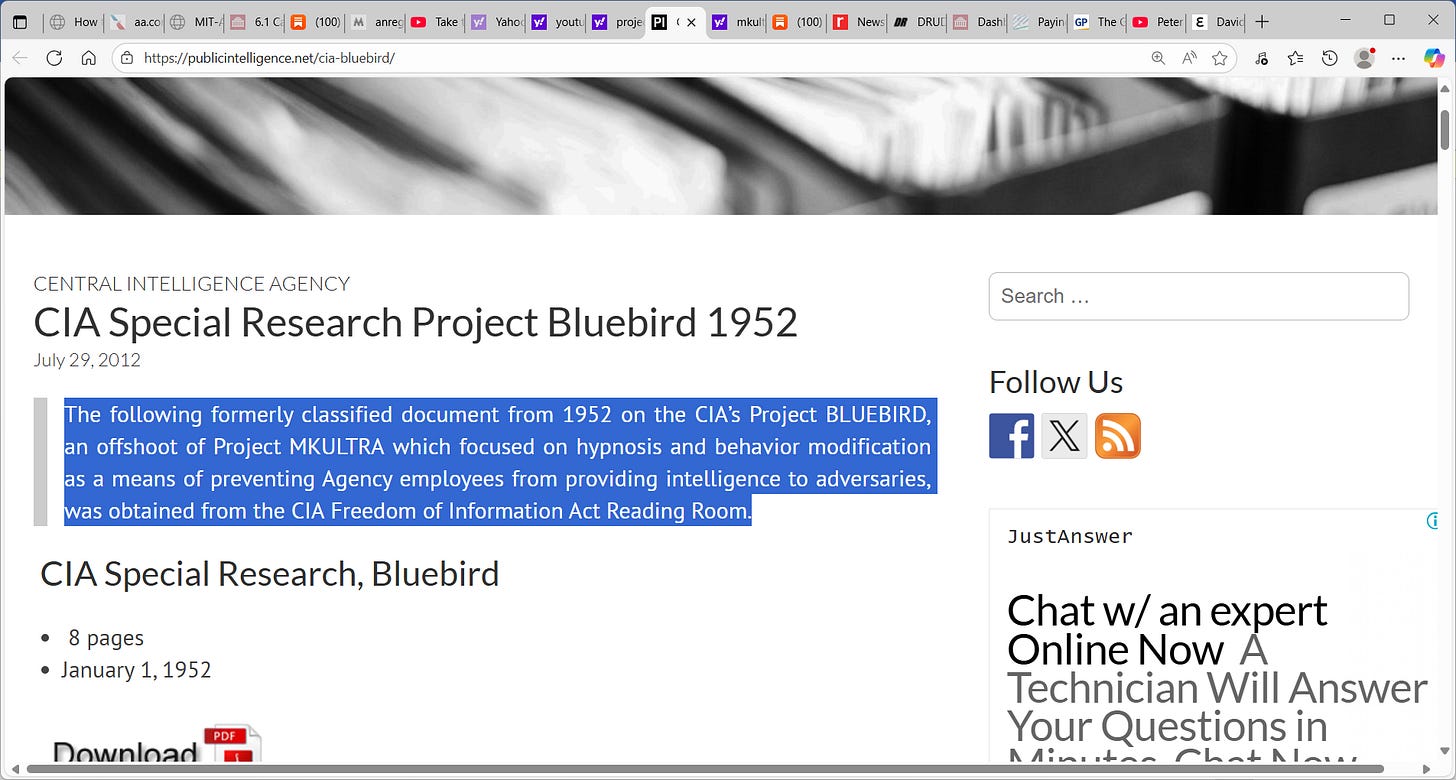Switch to the Yahoo "youtu" tab
1456x780 pixels.
pyautogui.click(x=555, y=21)
